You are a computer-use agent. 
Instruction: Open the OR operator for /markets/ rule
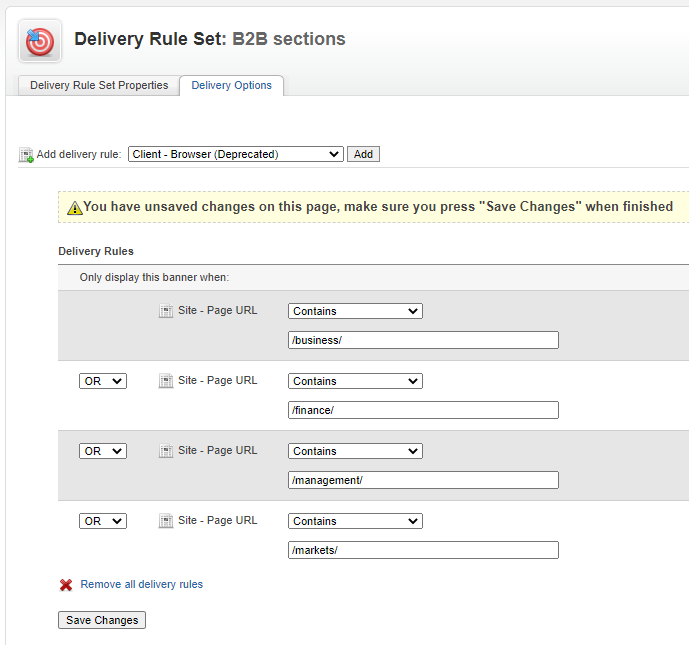(x=103, y=521)
